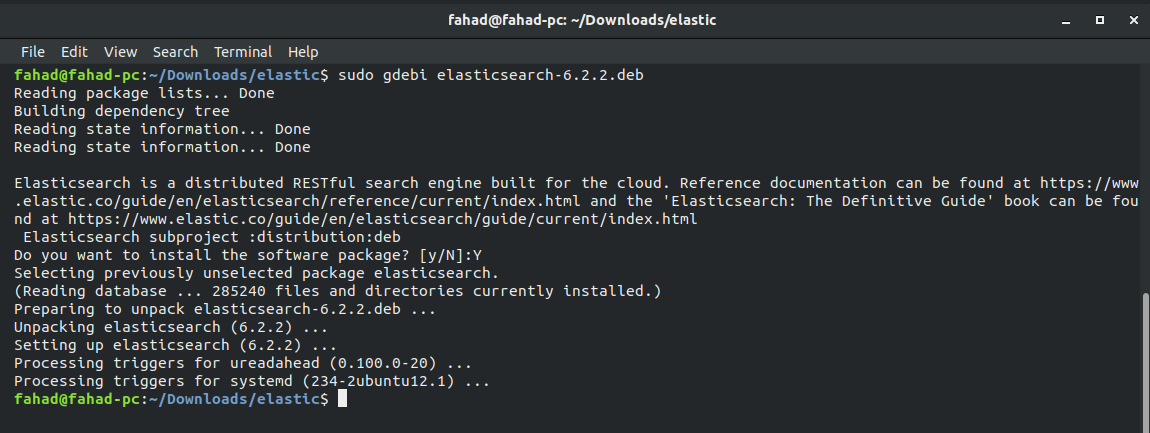Click the 'Unpacking elasticsearch (6.2.2)' line

[x=171, y=327]
